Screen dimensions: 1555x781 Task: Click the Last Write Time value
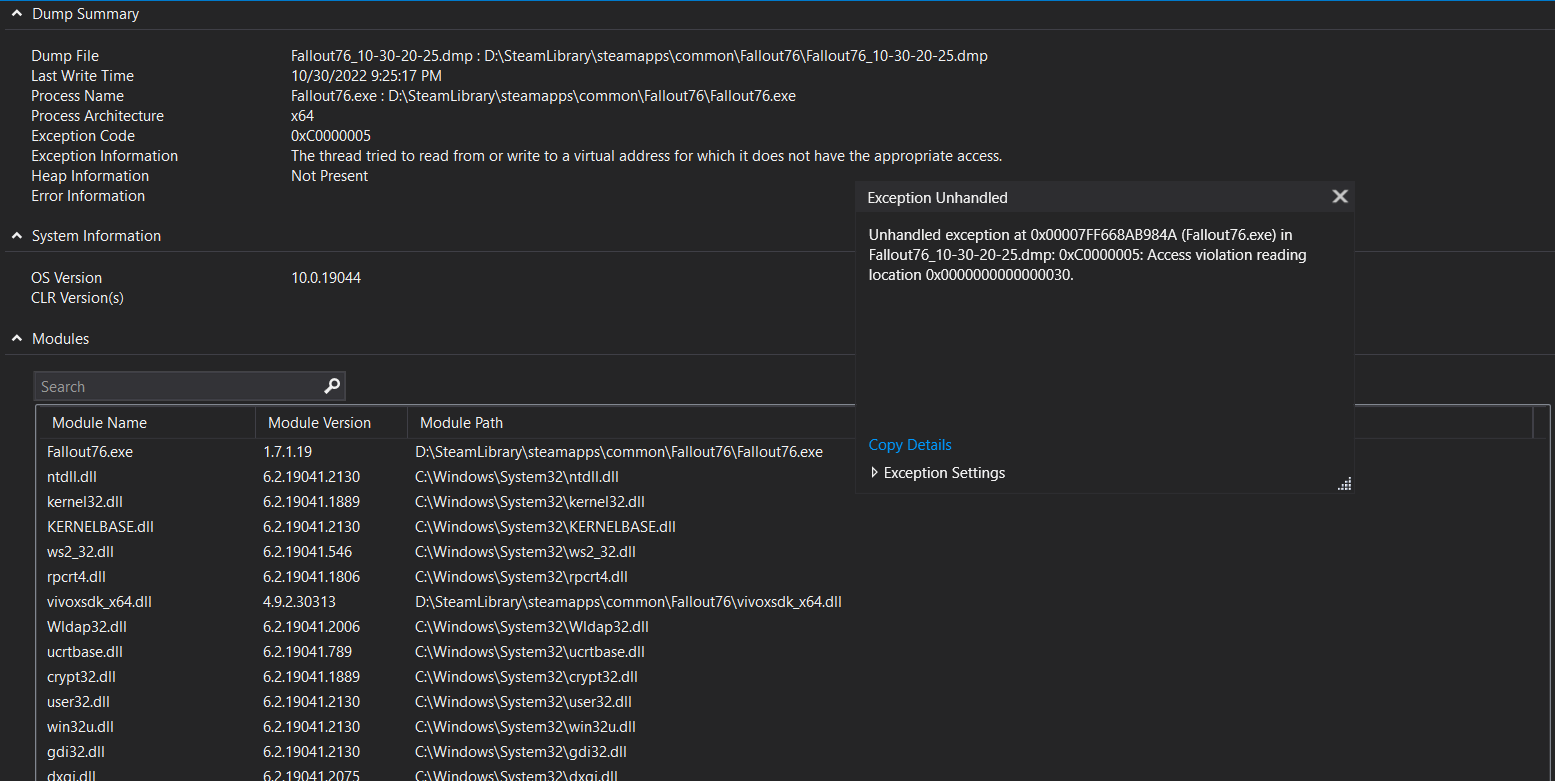(x=366, y=76)
